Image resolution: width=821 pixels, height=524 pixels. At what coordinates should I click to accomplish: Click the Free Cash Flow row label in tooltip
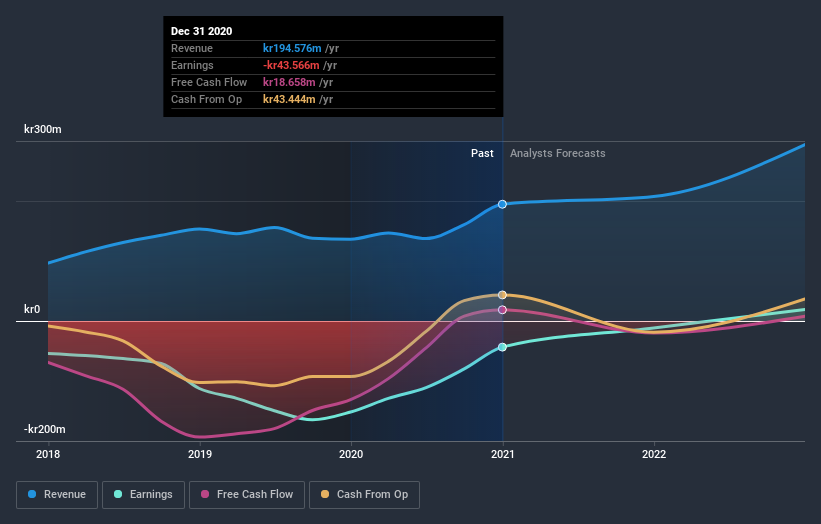(209, 82)
